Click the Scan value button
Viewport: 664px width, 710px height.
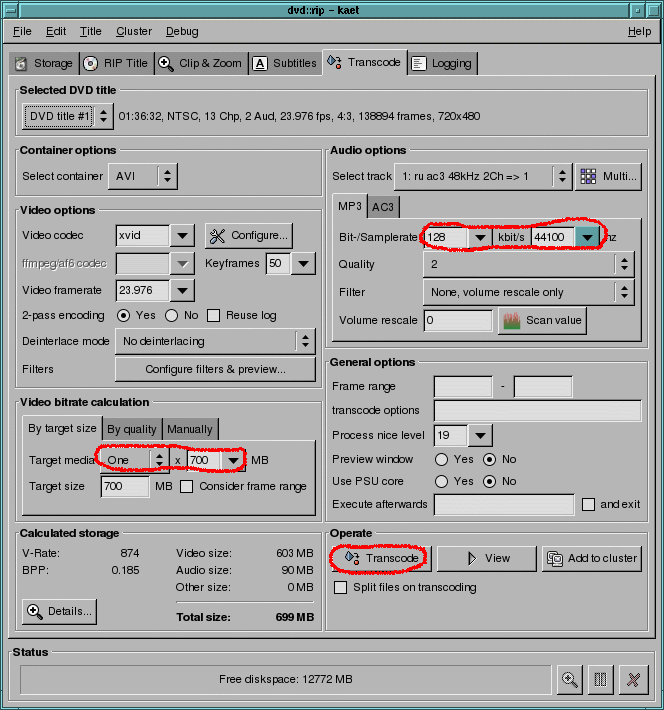pos(542,321)
